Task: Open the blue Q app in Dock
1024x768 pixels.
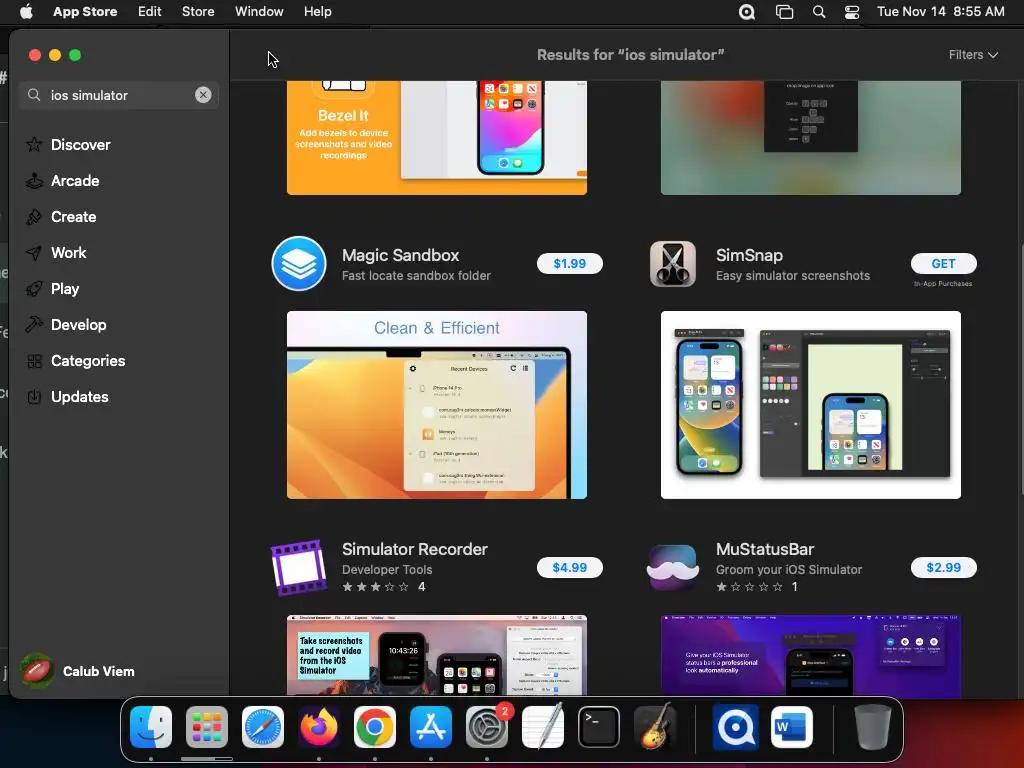Action: point(735,726)
